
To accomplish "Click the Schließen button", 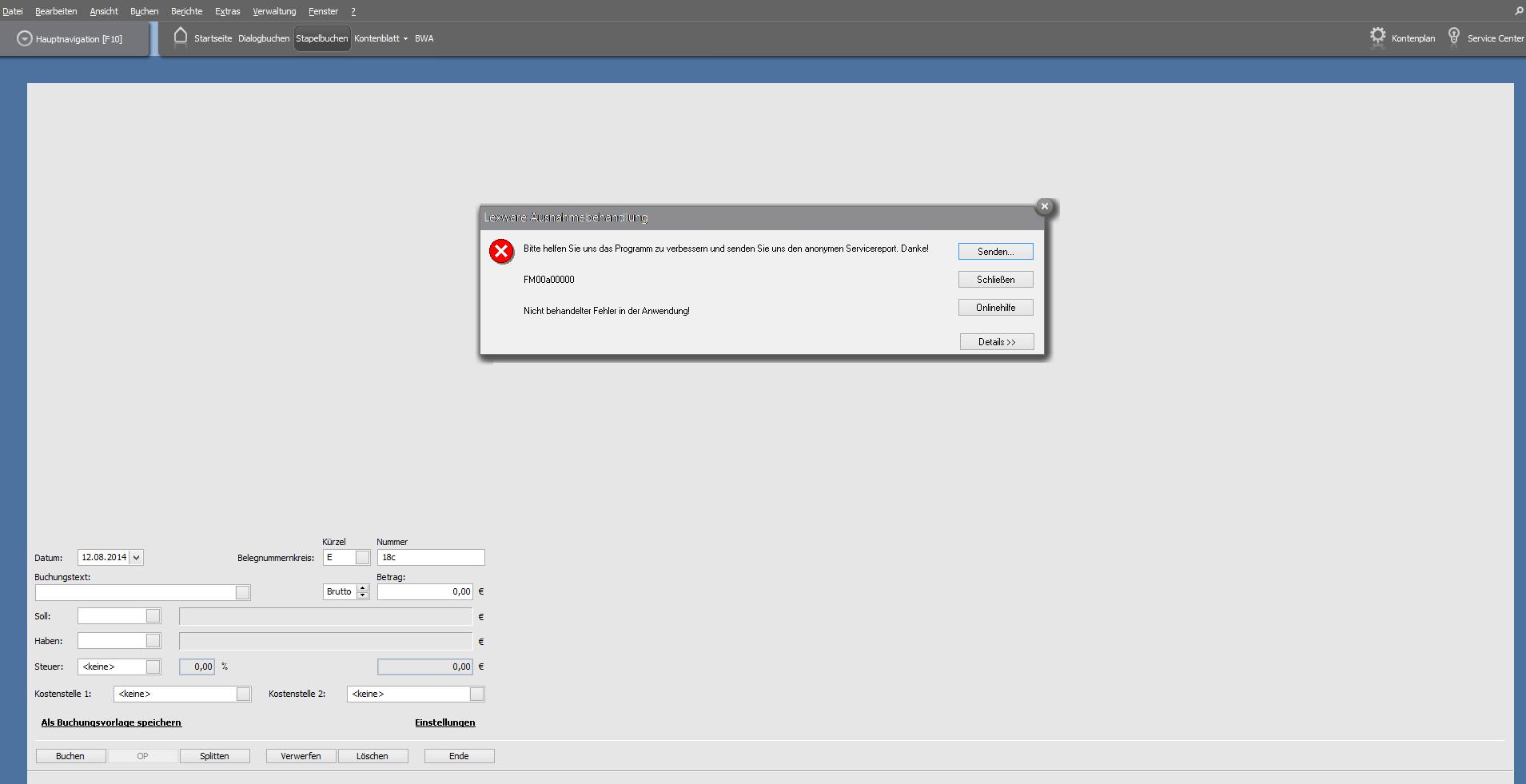I will (x=996, y=280).
